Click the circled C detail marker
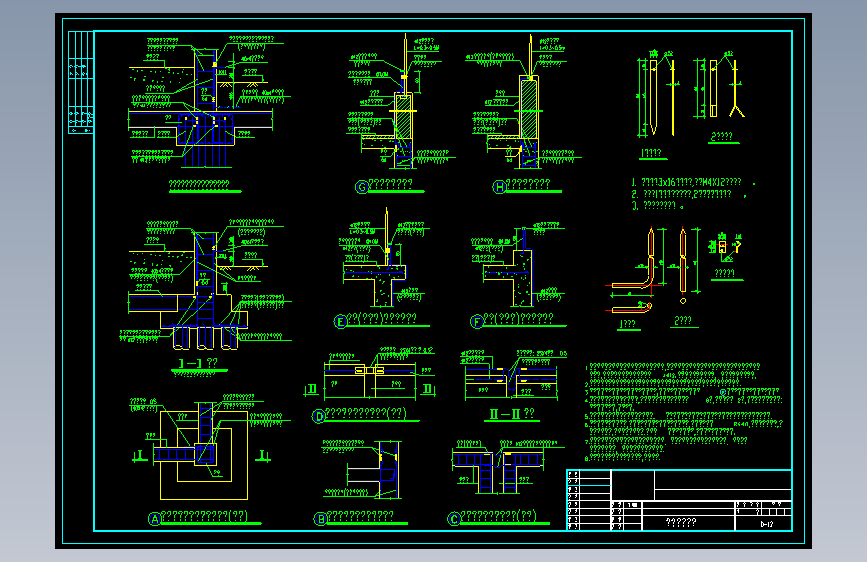The height and width of the screenshot is (562, 867). click(454, 519)
